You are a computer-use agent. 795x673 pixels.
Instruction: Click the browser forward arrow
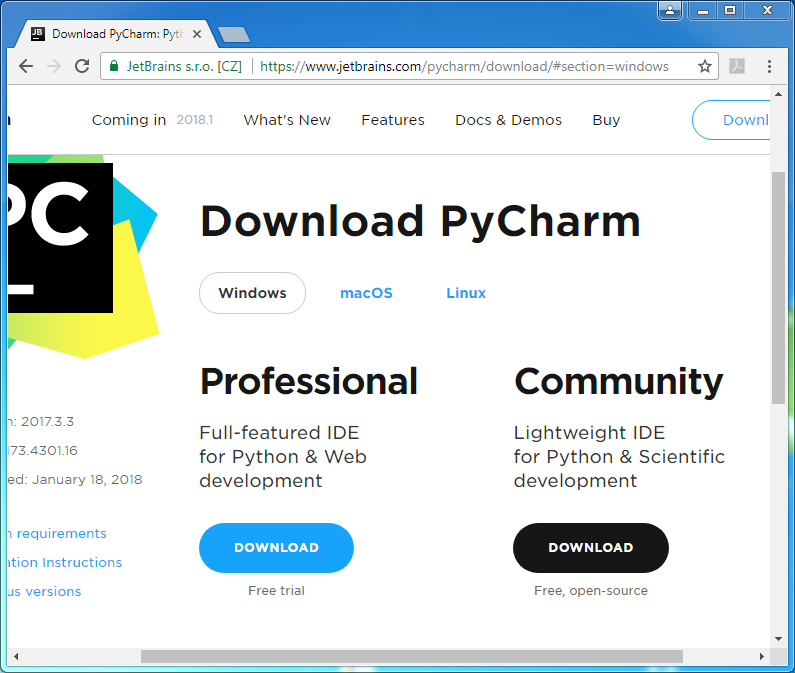[x=54, y=66]
